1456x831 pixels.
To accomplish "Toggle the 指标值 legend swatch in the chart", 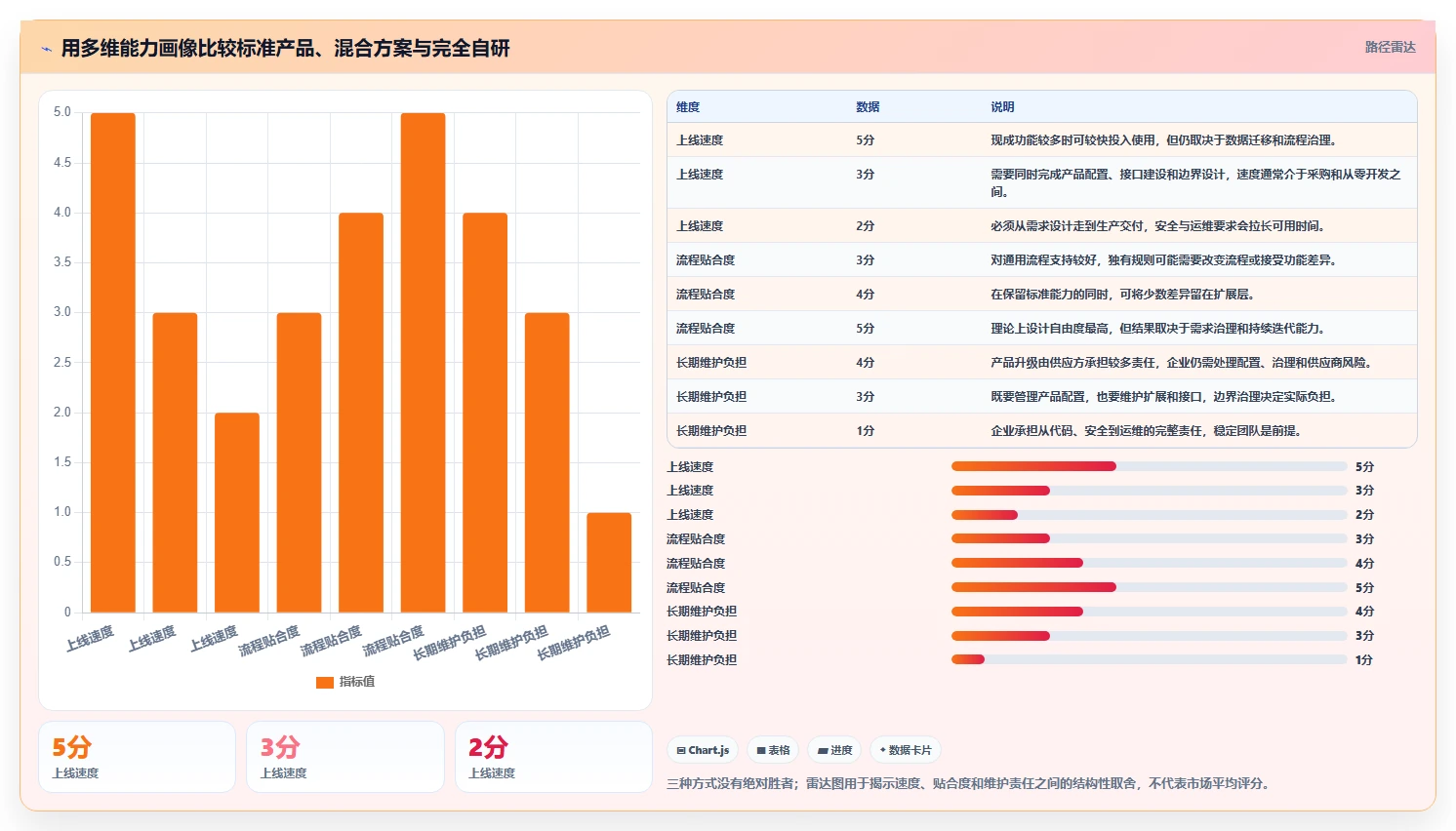I will point(325,683).
